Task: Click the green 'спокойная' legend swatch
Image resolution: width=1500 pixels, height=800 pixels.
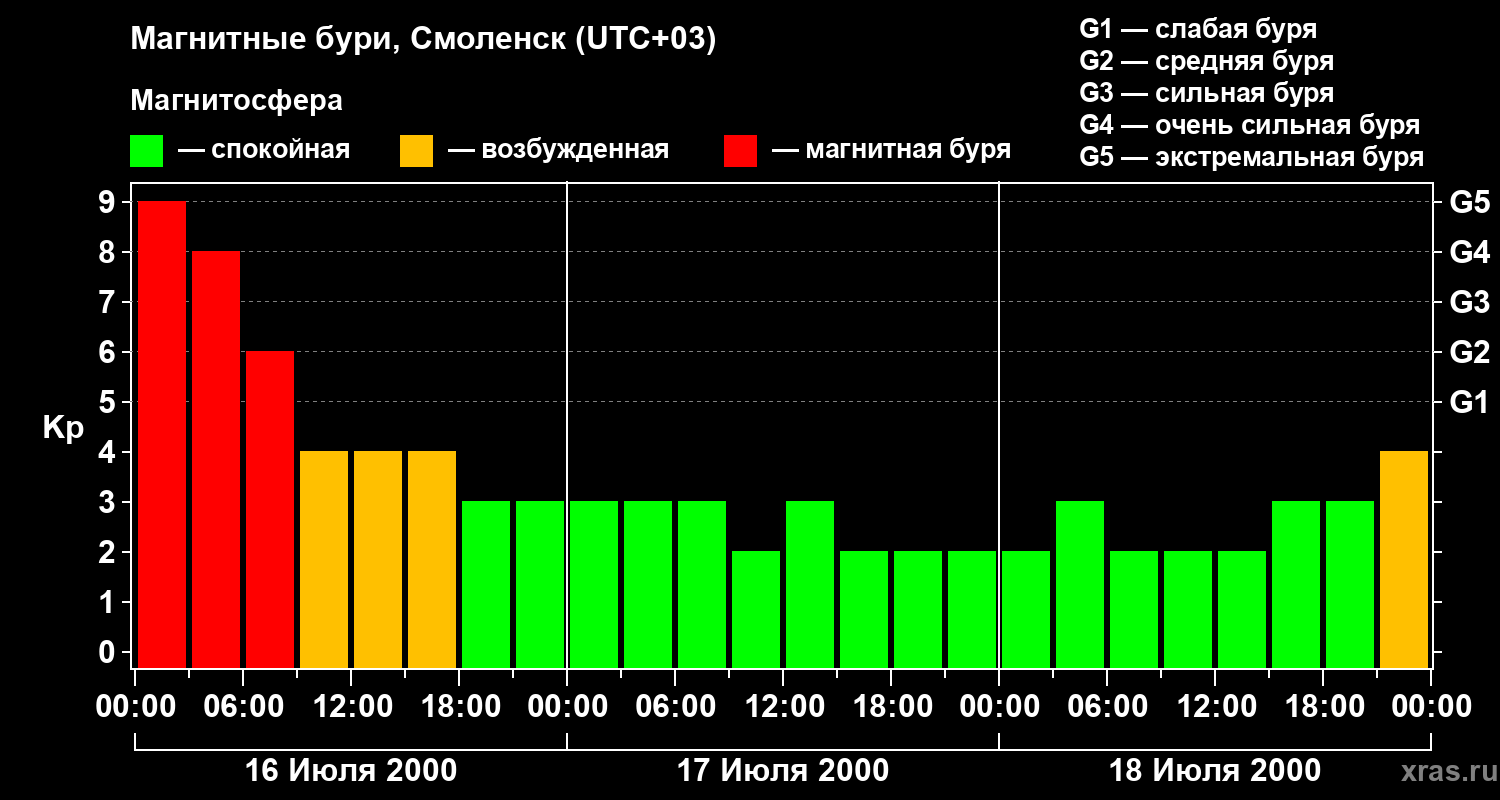Action: 146,150
